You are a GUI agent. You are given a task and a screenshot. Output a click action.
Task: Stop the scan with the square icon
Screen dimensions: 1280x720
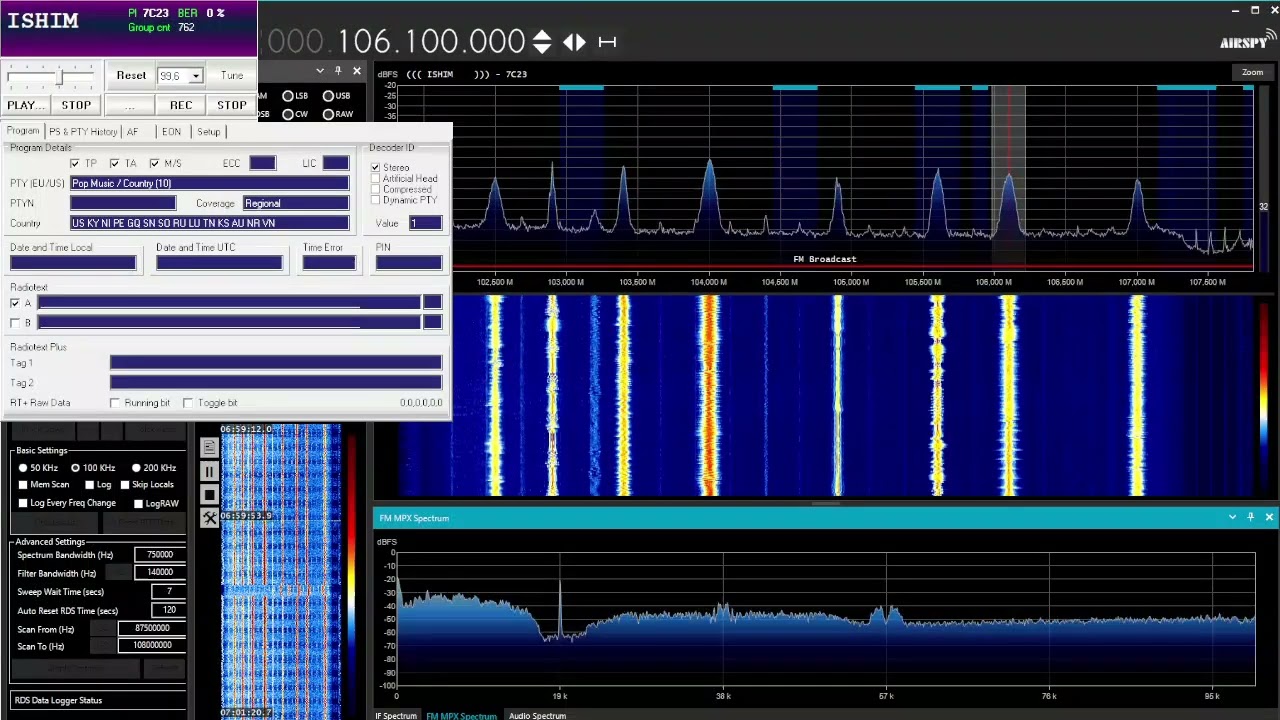coord(209,495)
